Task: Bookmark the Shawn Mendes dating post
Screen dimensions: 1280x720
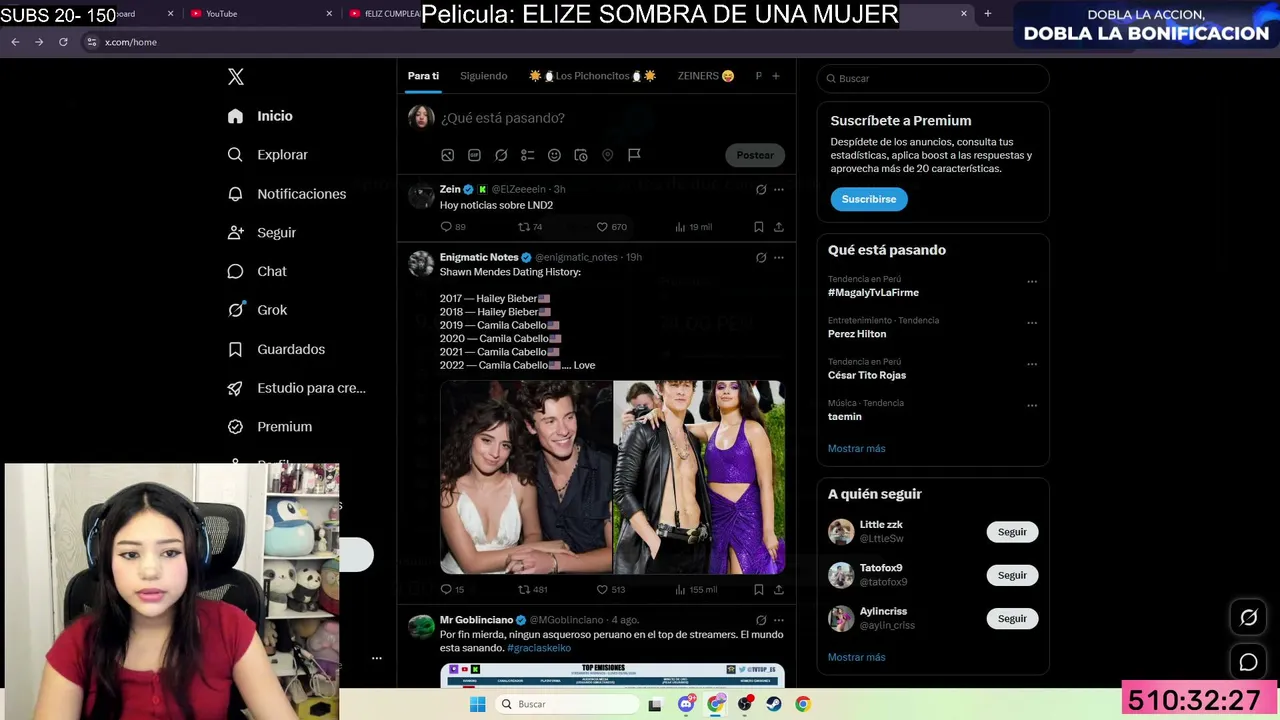Action: [x=759, y=590]
